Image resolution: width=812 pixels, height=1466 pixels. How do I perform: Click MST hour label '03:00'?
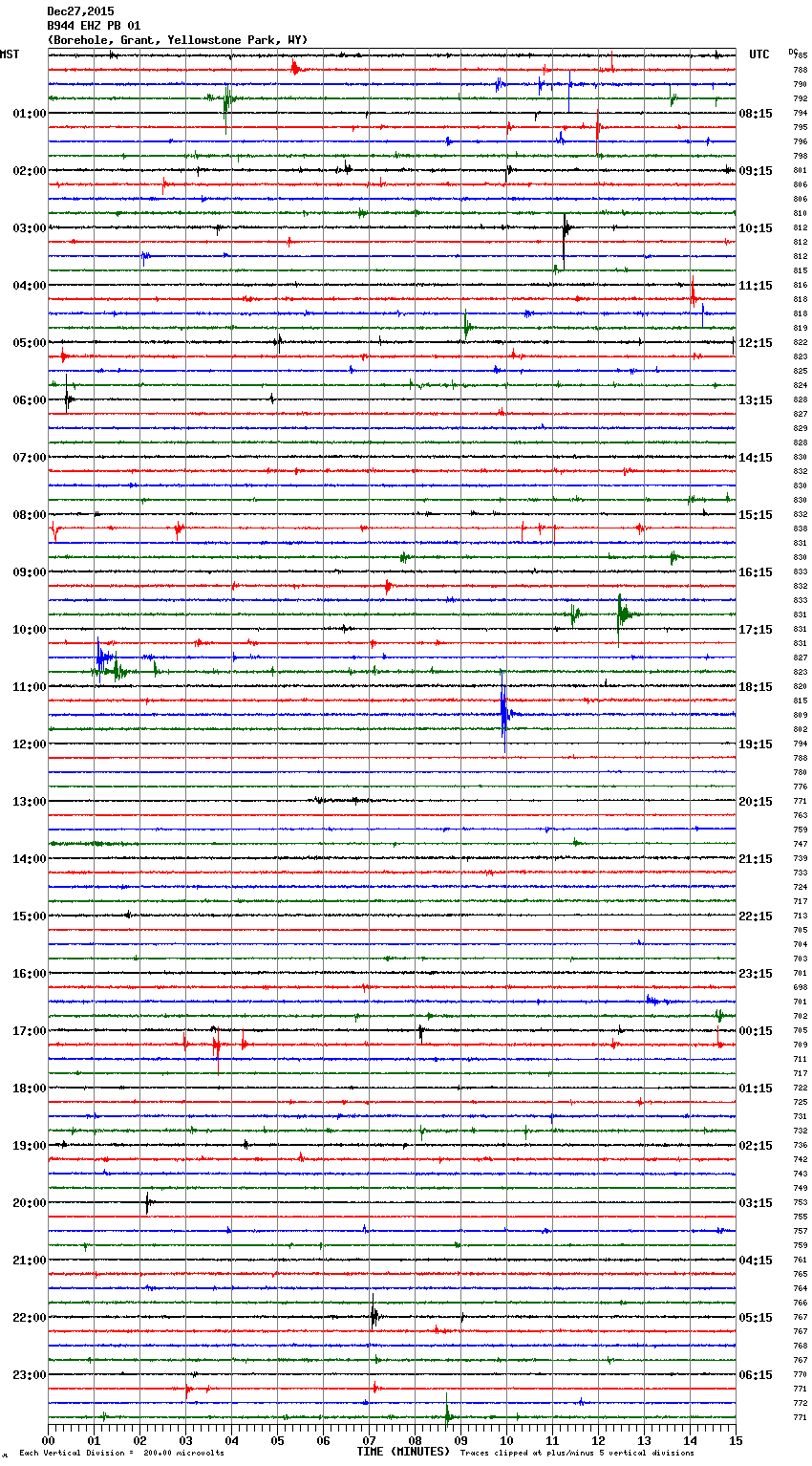(x=30, y=228)
